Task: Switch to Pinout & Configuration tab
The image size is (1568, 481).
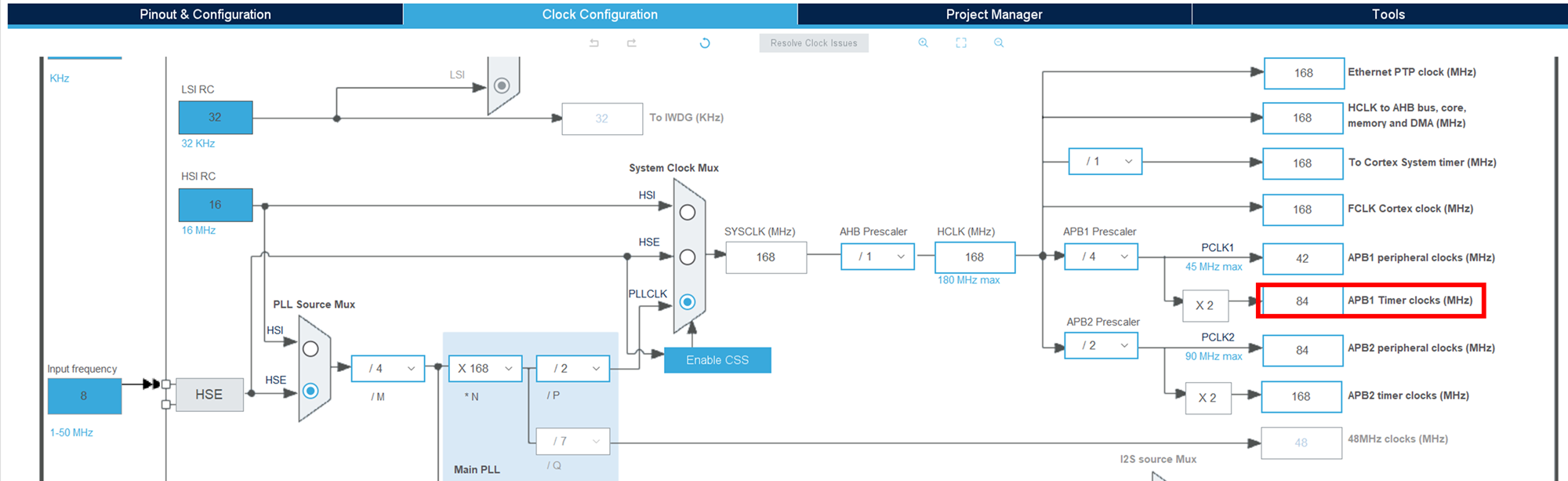Action: click(205, 14)
